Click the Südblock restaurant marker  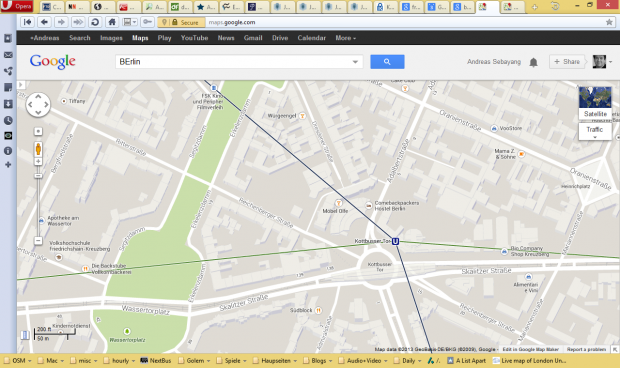(x=318, y=310)
